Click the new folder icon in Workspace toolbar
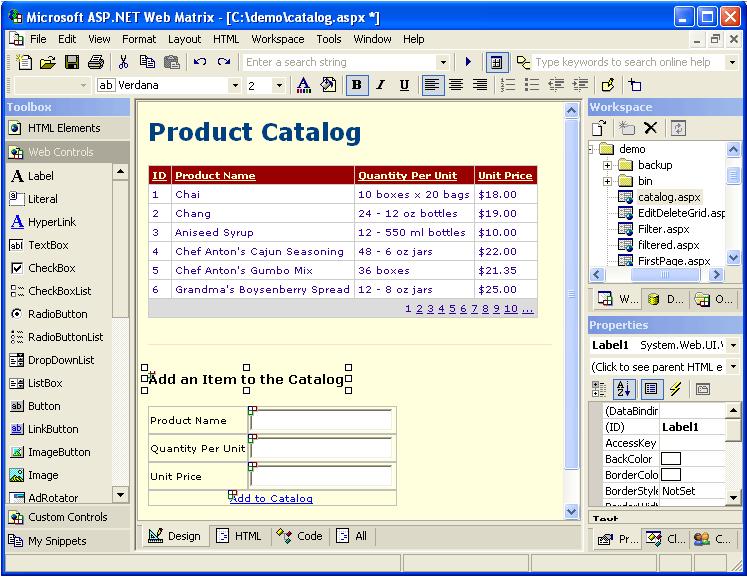Viewport: 747px width, 577px height. 626,128
